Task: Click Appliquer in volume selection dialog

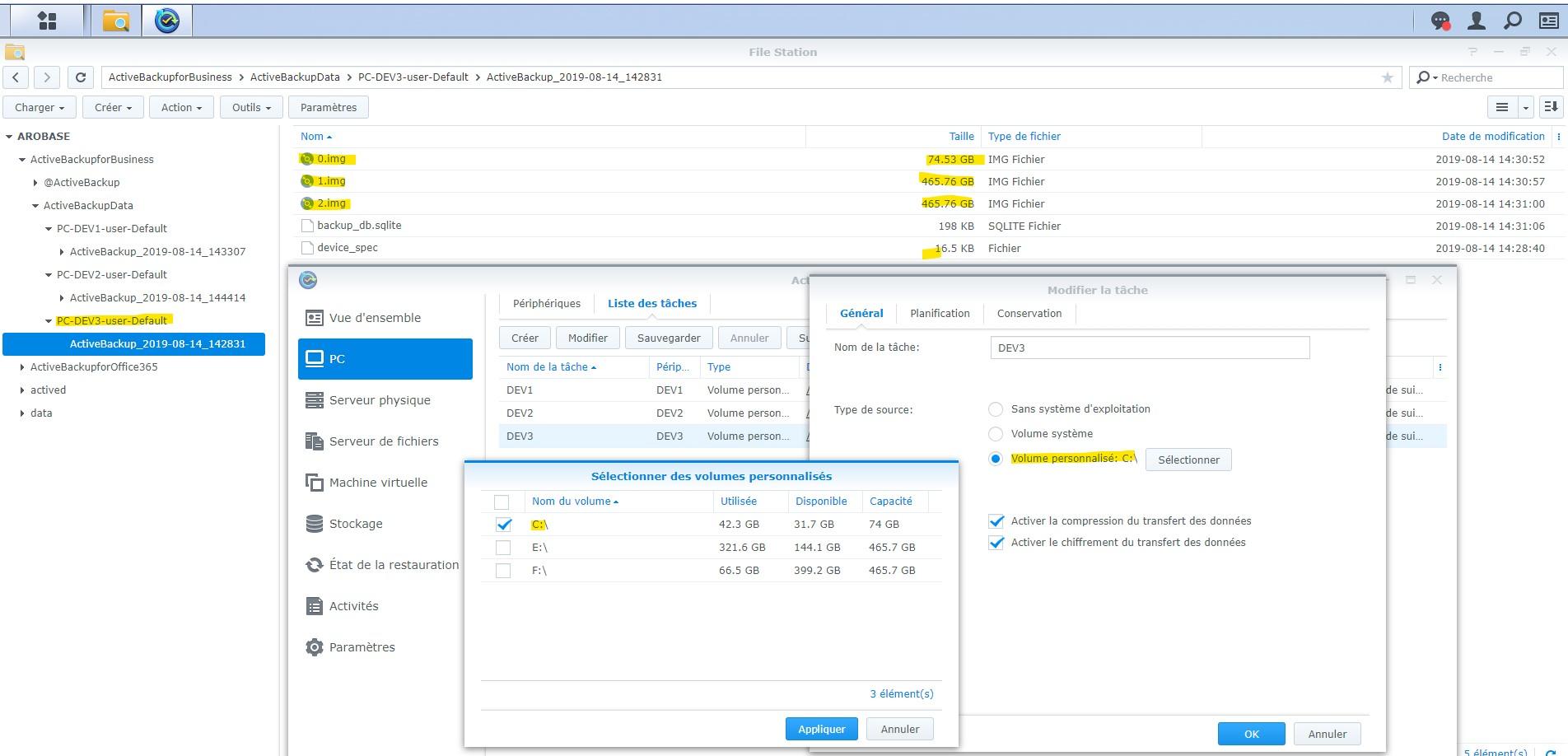Action: tap(821, 729)
